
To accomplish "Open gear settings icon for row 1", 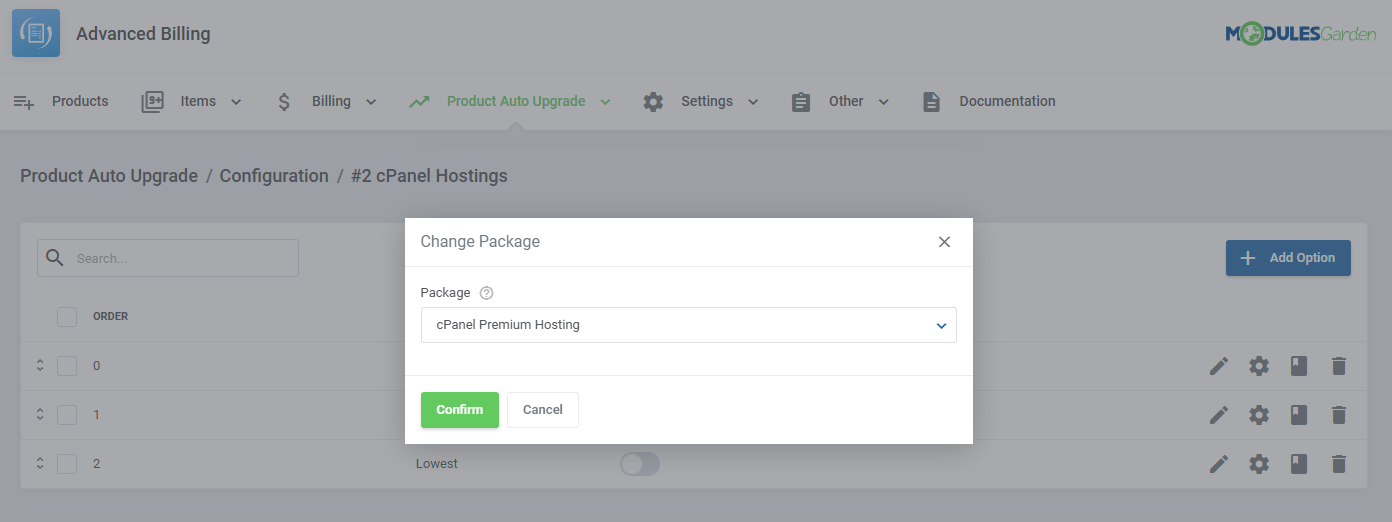I will coord(1258,415).
